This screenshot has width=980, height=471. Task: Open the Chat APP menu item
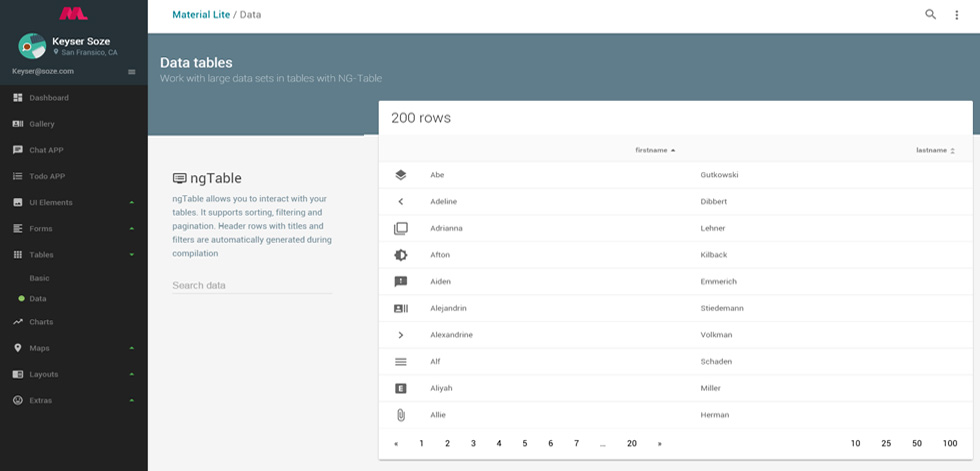pyautogui.click(x=46, y=150)
